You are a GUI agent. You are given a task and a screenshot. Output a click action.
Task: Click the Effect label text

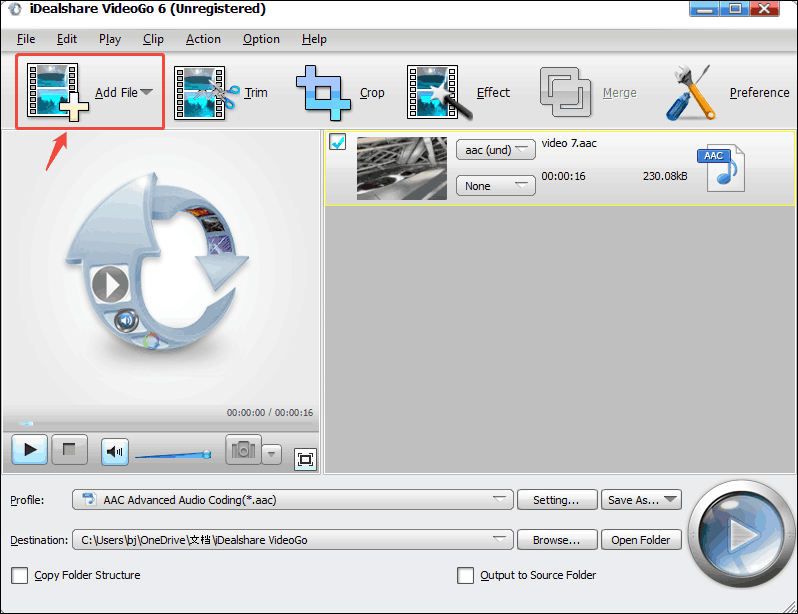coord(493,93)
